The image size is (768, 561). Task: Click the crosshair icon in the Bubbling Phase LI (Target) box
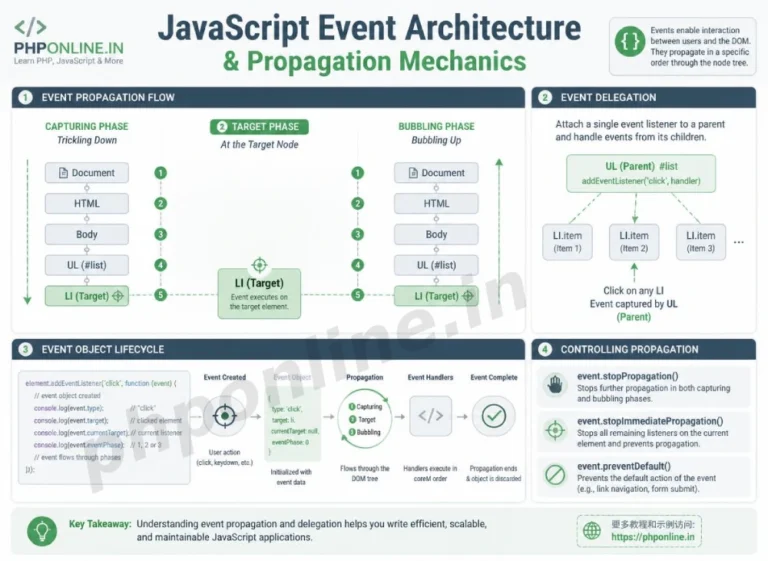pyautogui.click(x=468, y=296)
